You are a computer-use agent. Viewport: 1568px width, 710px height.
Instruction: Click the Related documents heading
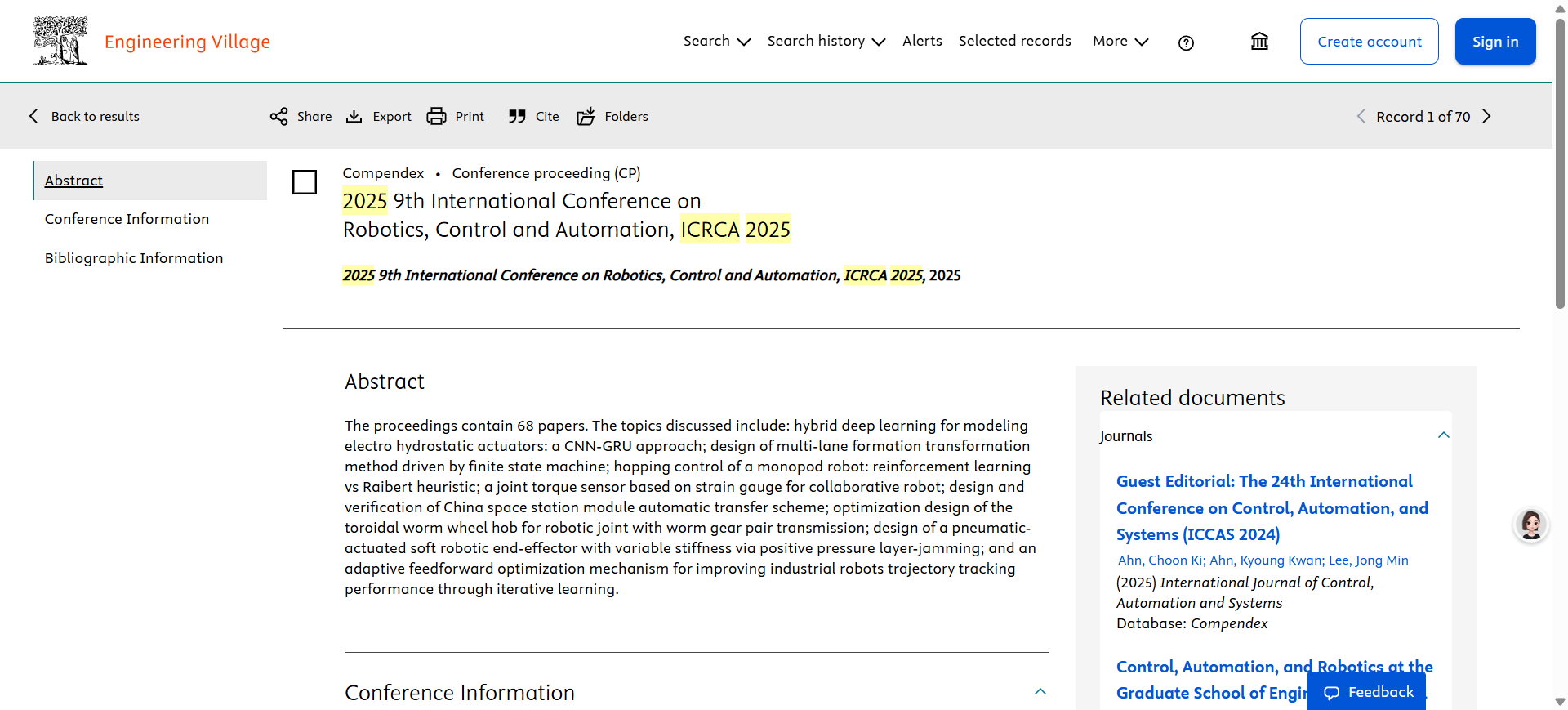click(1192, 397)
